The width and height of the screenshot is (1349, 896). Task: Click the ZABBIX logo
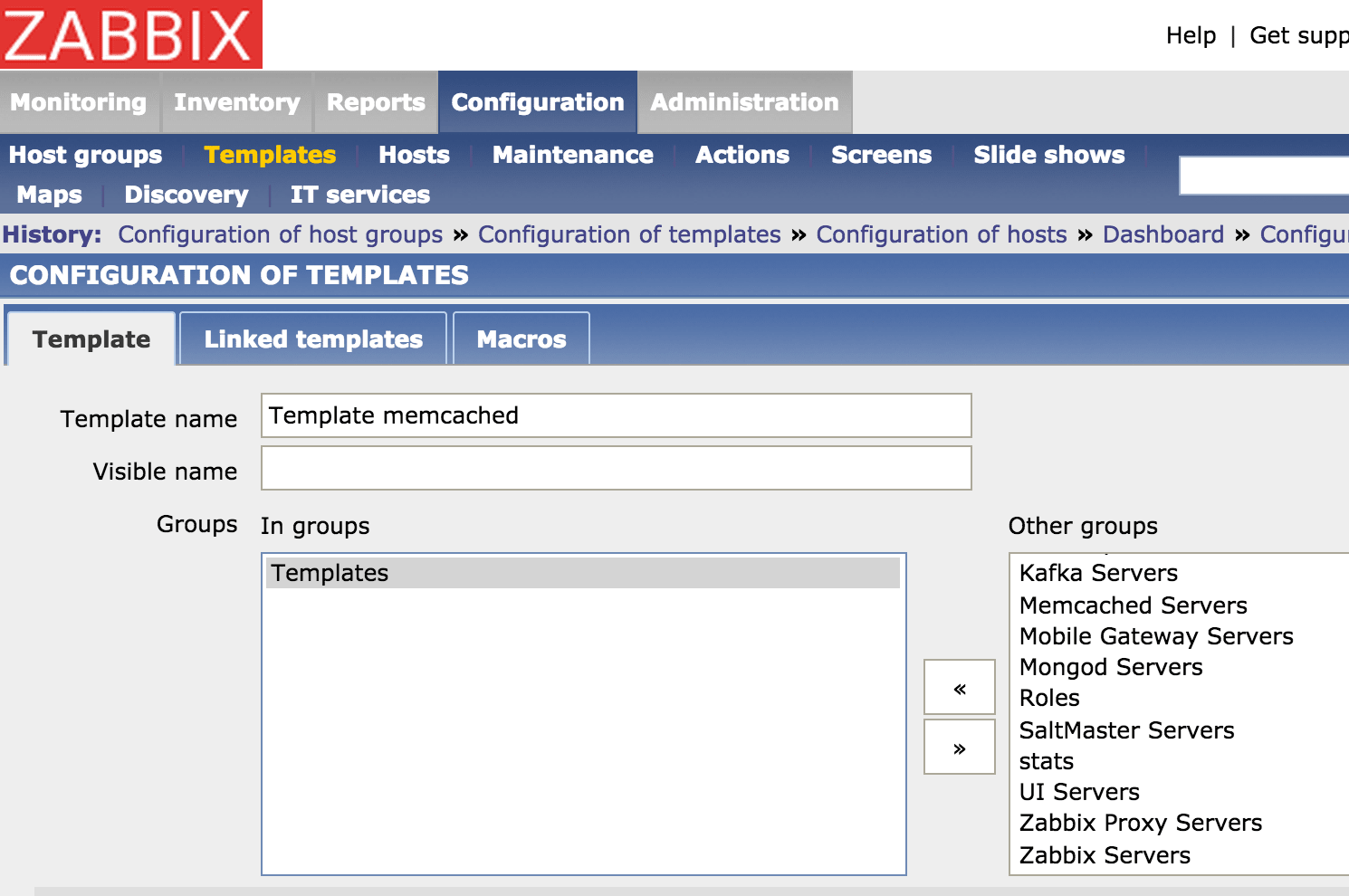[x=130, y=35]
